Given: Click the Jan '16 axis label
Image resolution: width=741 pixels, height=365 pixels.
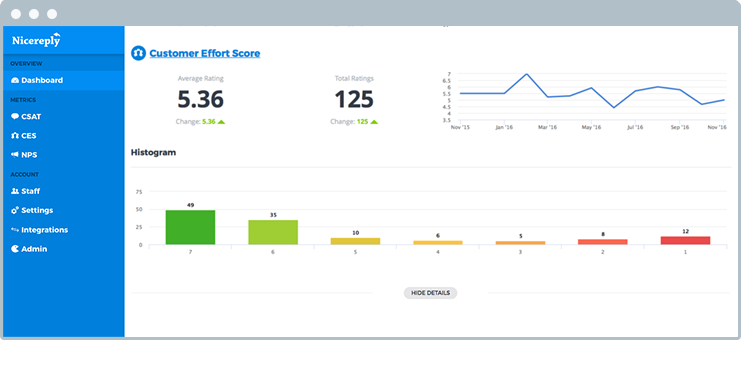Looking at the screenshot, I should point(504,128).
